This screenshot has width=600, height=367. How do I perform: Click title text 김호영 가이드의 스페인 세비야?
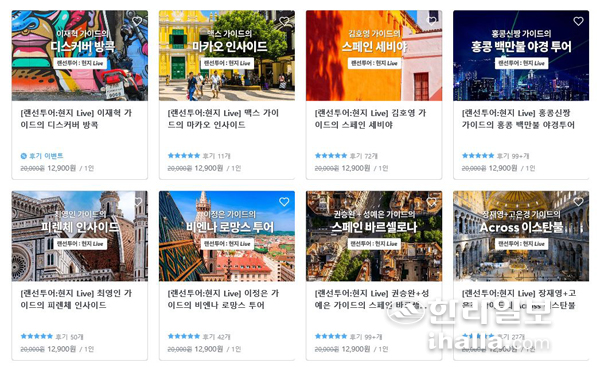click(x=370, y=119)
